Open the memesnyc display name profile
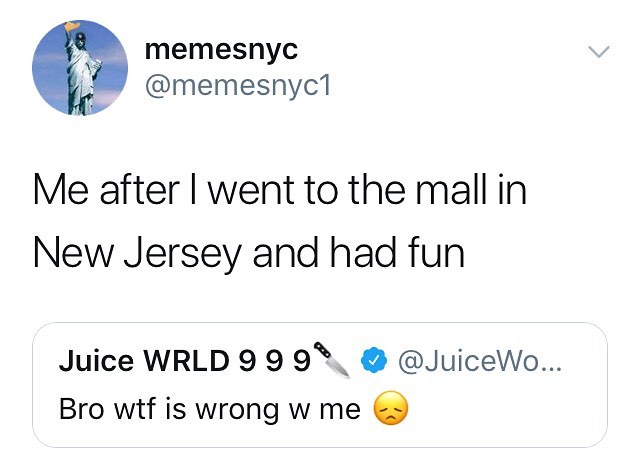The width and height of the screenshot is (640, 456). coord(221,50)
